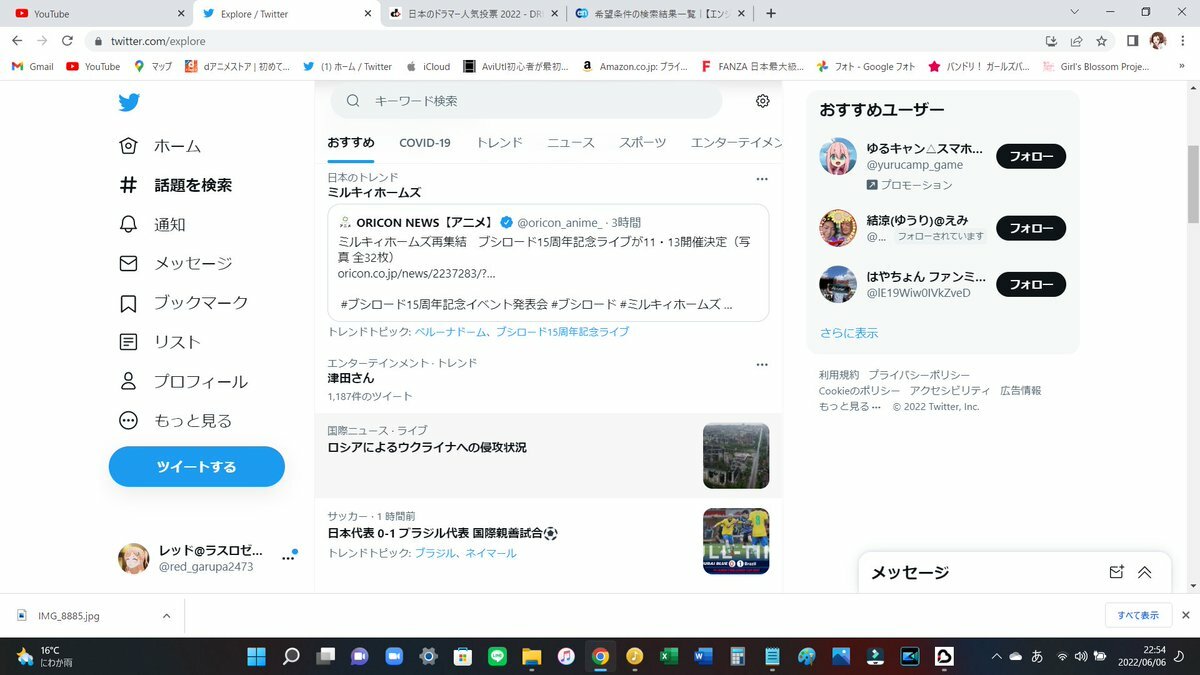Click the キーワード検索 search field
Viewport: 1200px width, 675px height.
526,101
